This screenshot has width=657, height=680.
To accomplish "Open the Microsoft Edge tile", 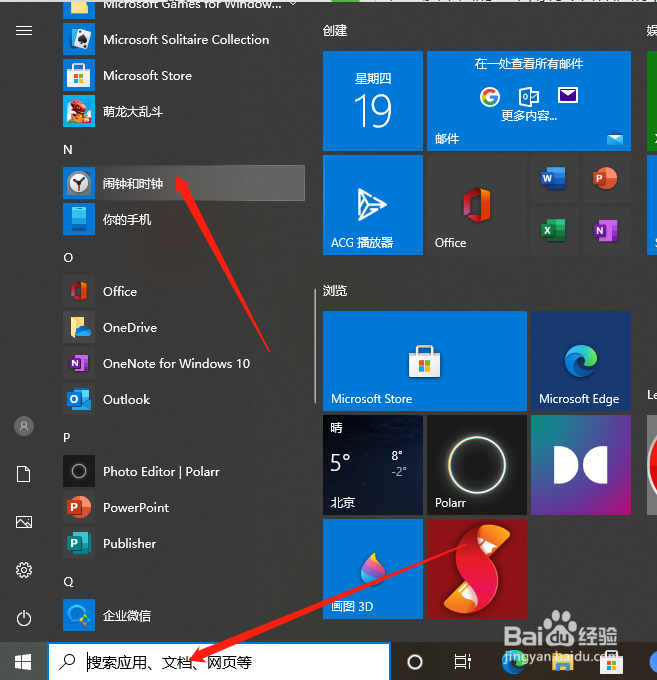I will click(581, 361).
